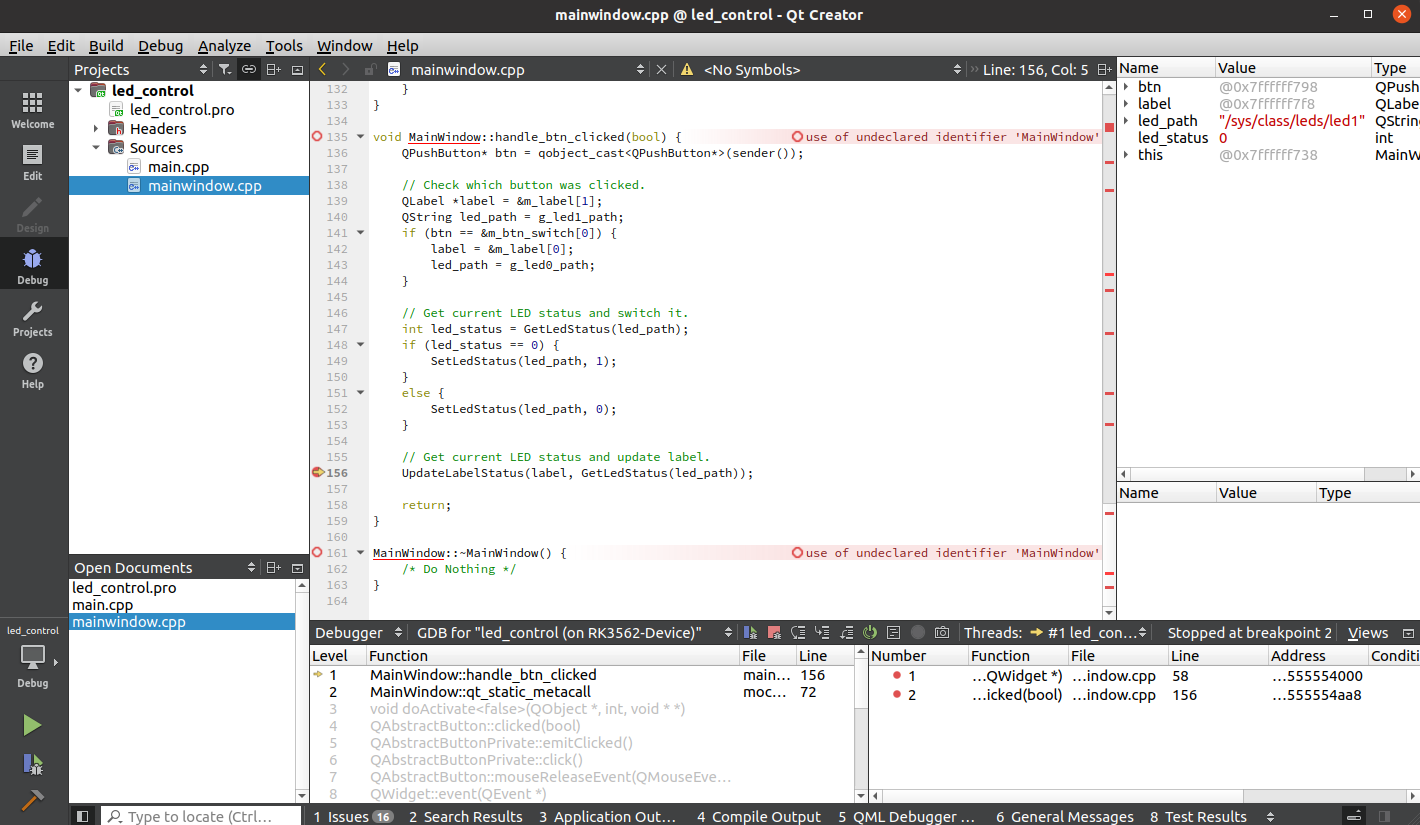Switch to Projects mode with wrench icon
Screen dimensions: 1420x825
[32, 319]
